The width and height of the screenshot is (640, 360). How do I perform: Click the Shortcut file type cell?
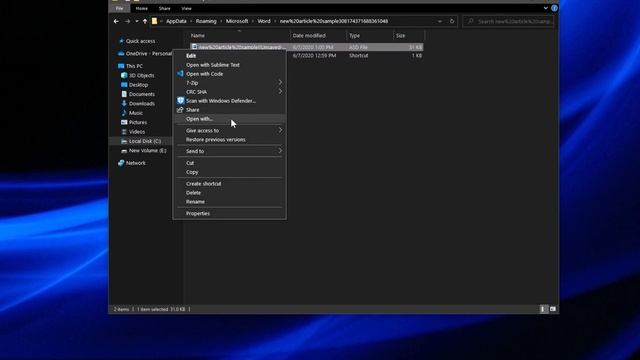tap(358, 56)
